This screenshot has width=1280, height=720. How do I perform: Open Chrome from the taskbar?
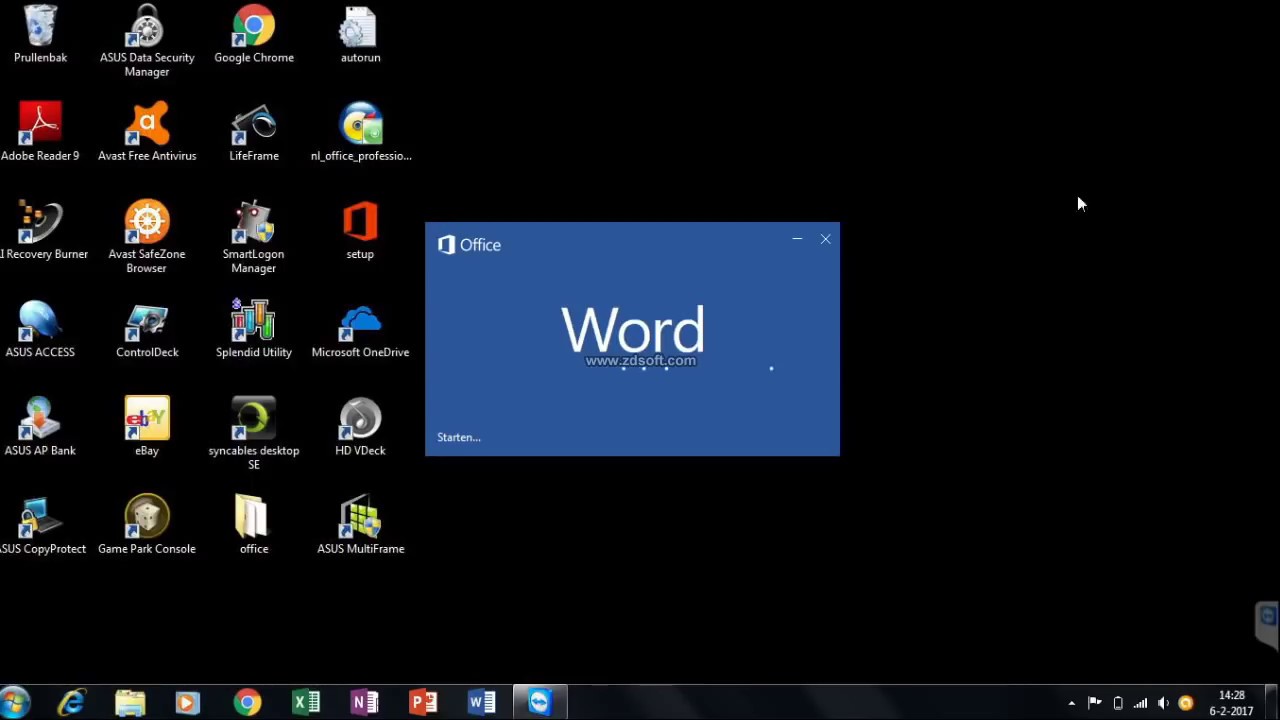[x=247, y=703]
